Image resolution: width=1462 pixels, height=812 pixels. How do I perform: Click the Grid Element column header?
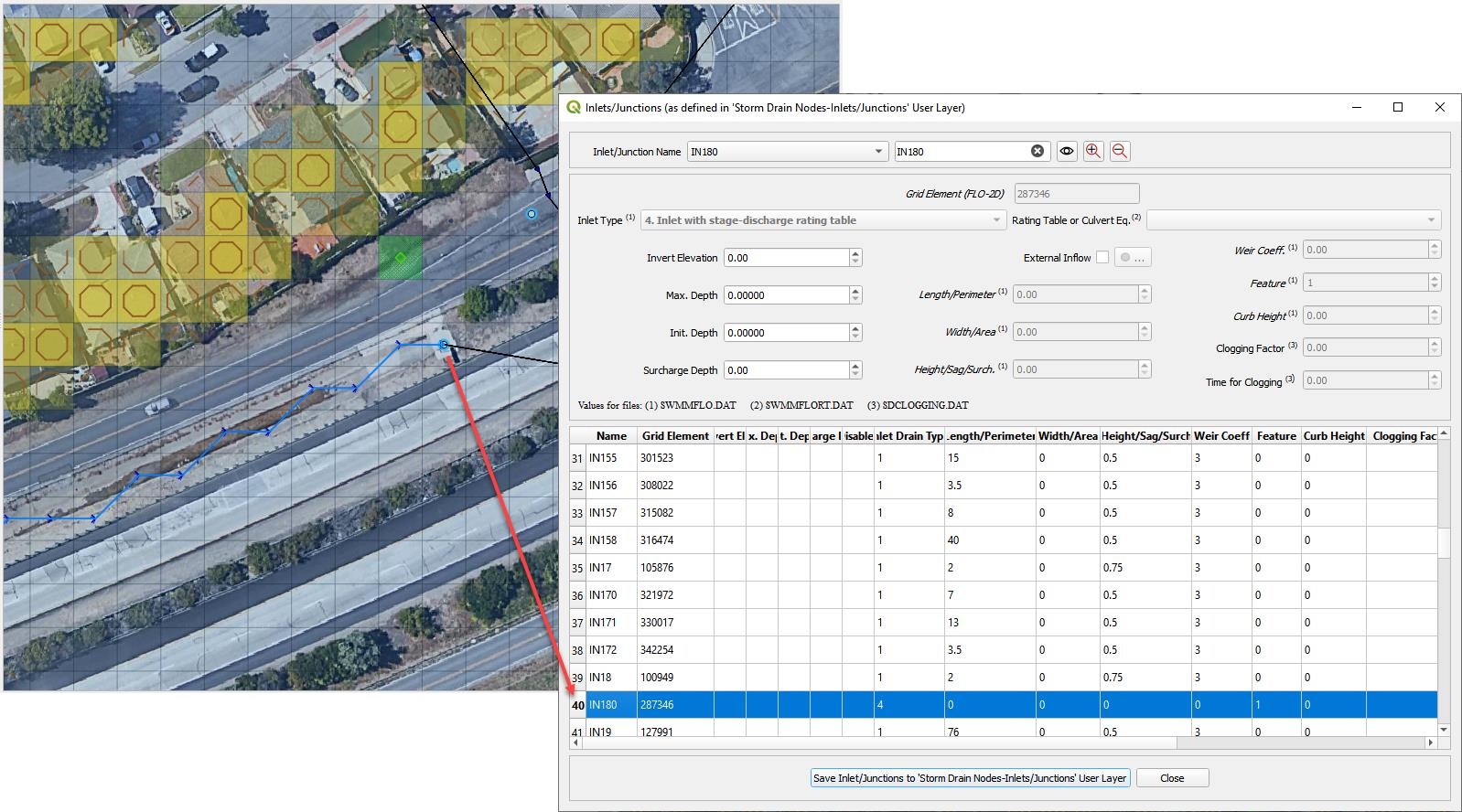(675, 436)
